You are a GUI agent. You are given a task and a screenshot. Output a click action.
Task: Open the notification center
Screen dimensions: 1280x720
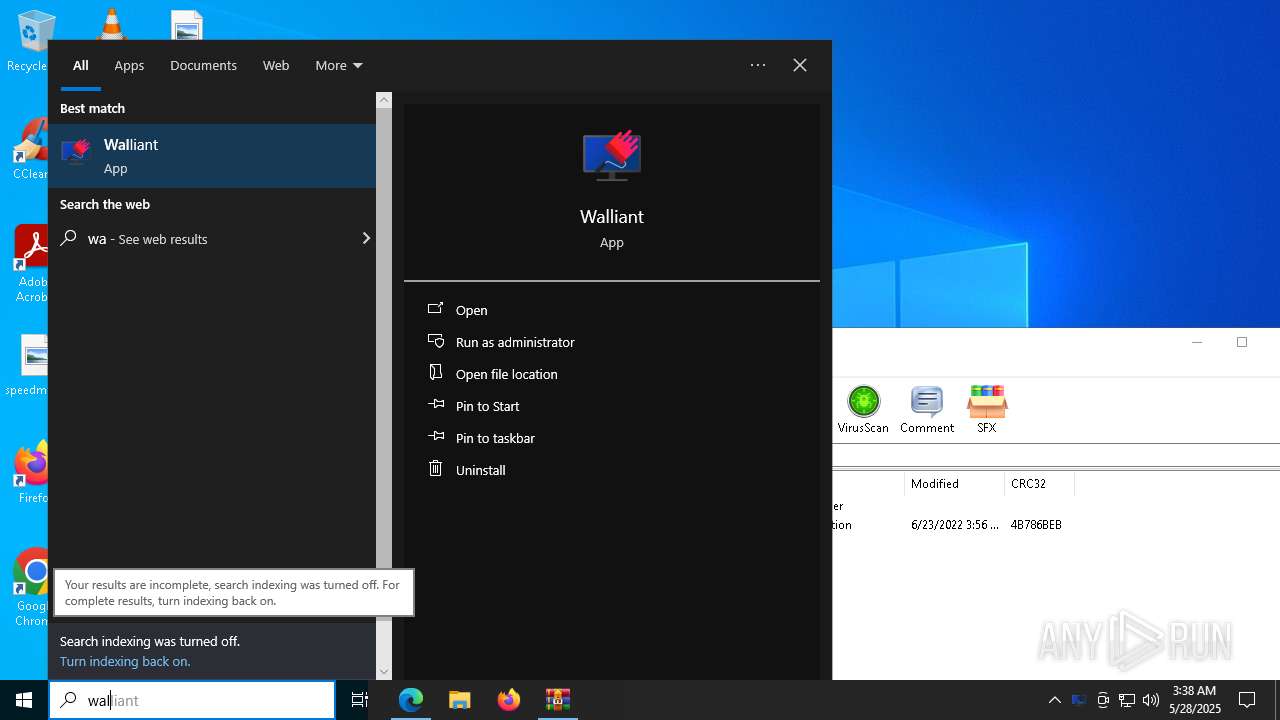(1247, 700)
